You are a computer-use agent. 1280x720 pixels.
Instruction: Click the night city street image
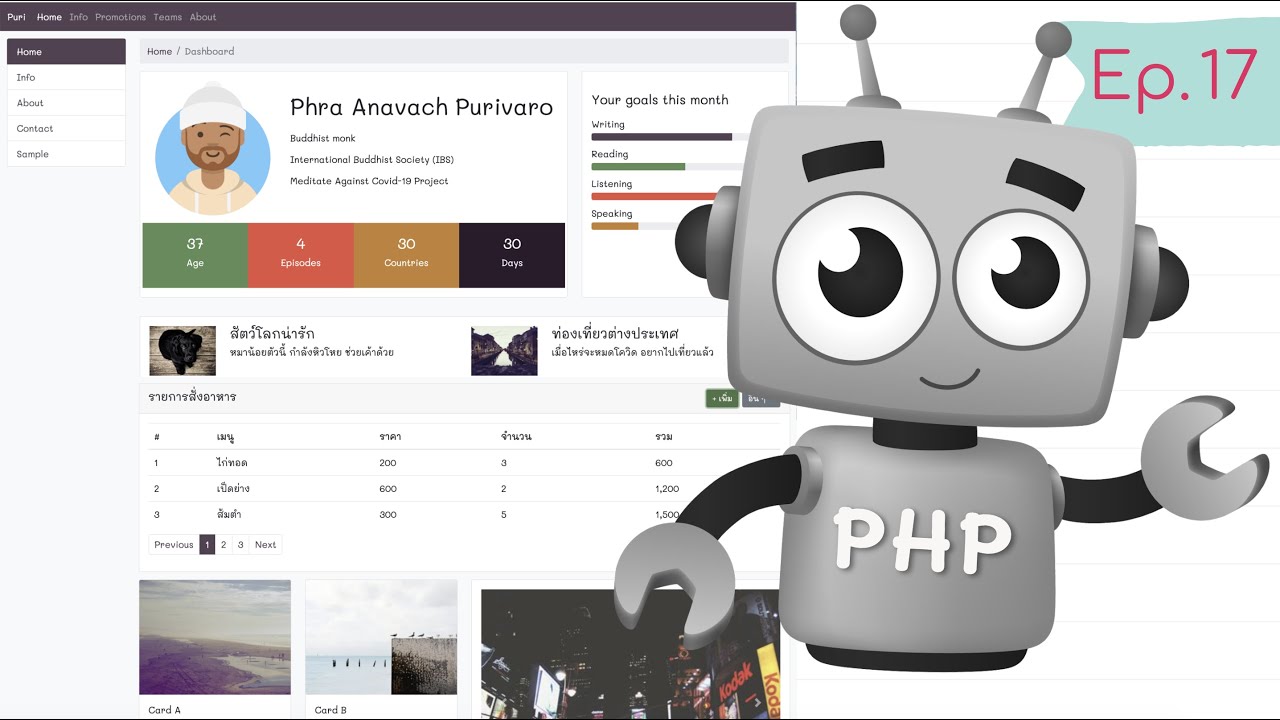(x=630, y=654)
